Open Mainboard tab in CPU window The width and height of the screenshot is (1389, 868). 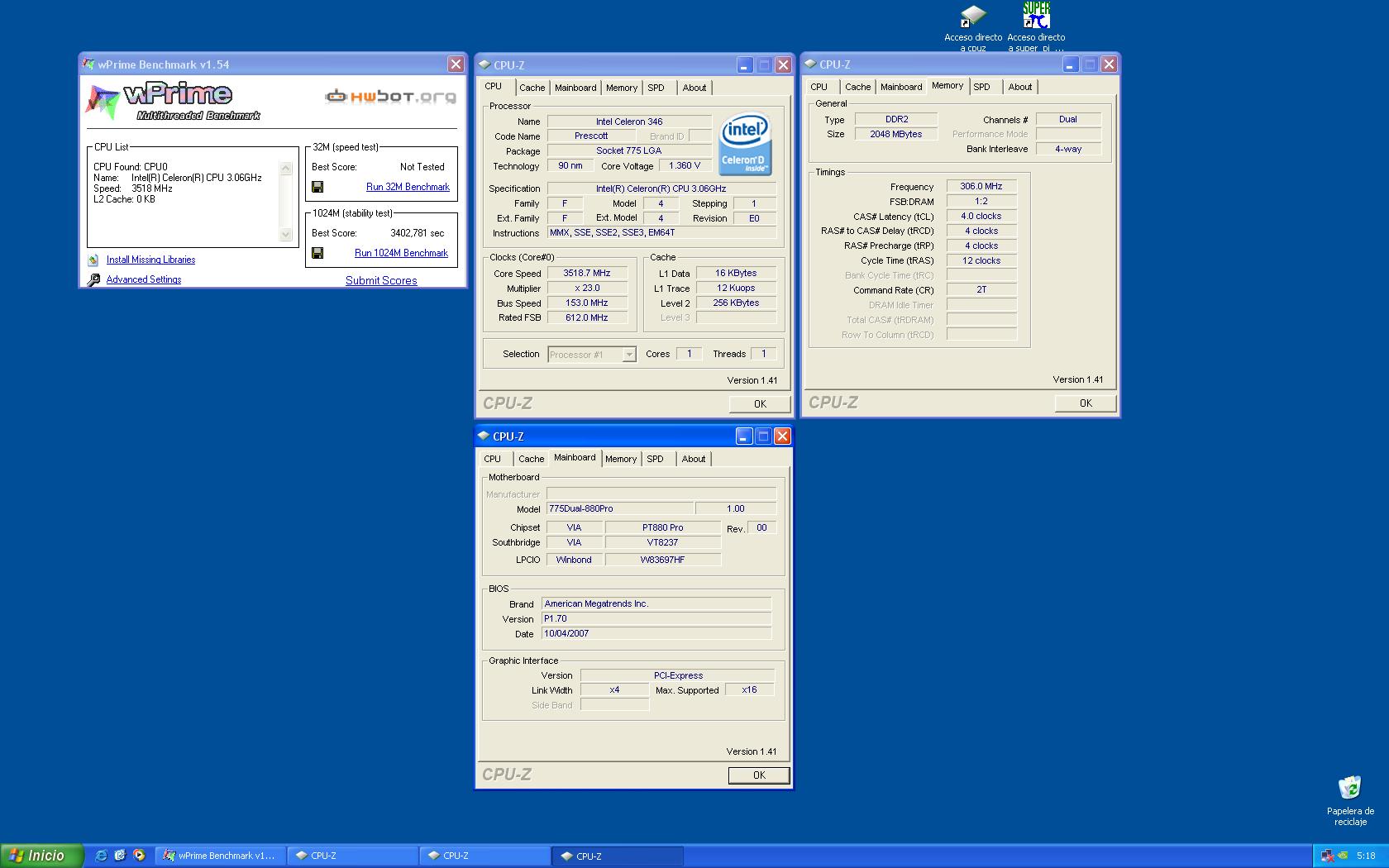(575, 88)
